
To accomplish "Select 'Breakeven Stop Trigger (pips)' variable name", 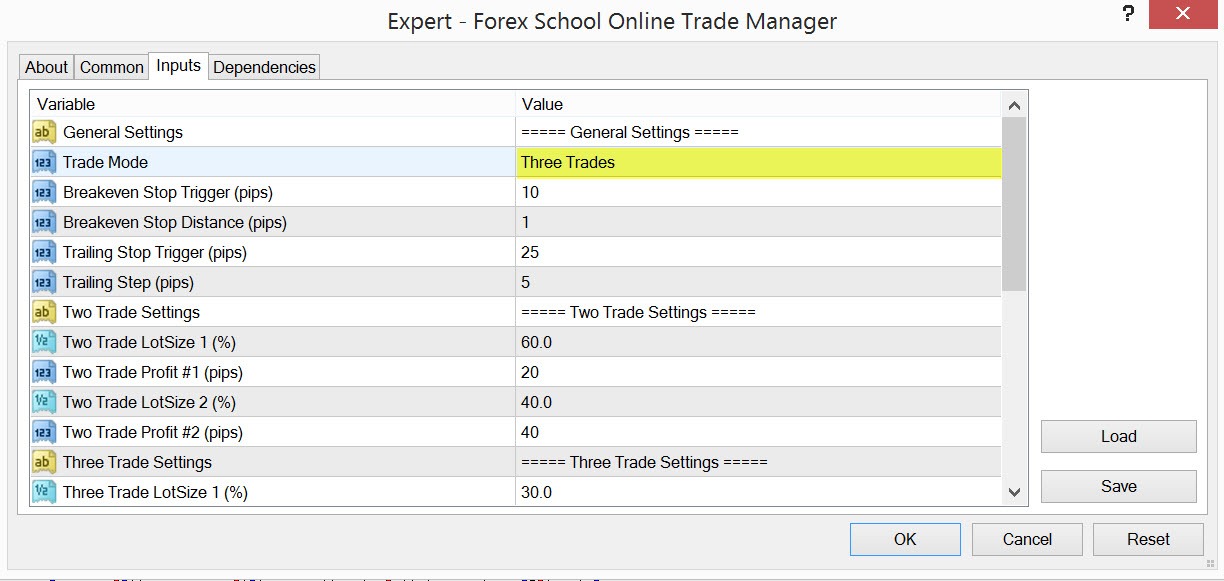I will tap(168, 192).
